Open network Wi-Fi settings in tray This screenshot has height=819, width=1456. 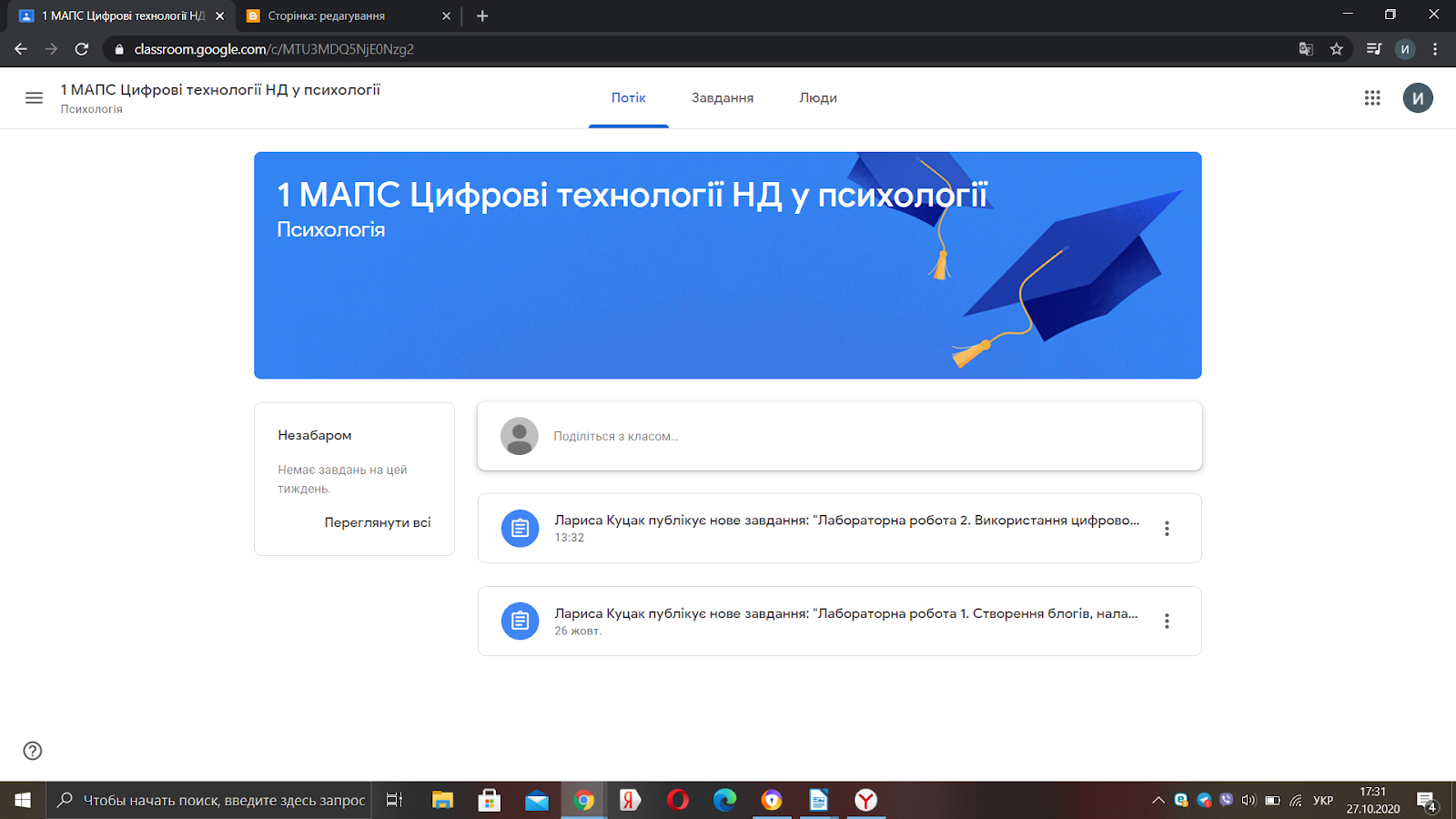pos(1296,800)
